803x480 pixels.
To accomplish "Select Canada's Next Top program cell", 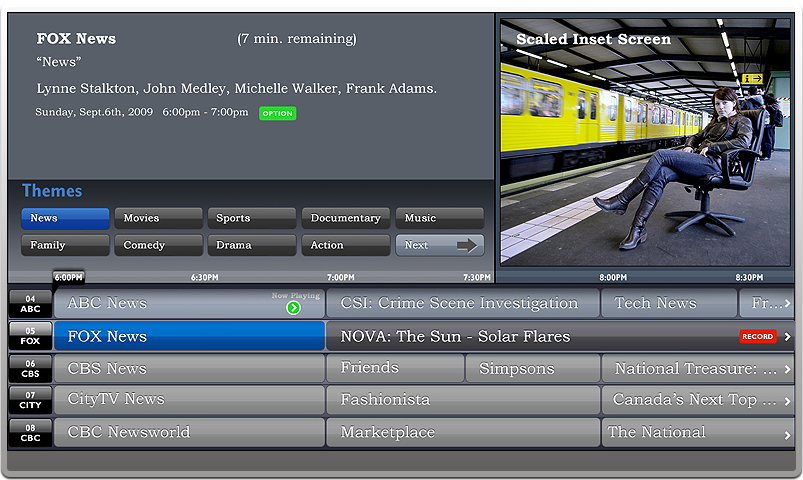I will tap(698, 400).
